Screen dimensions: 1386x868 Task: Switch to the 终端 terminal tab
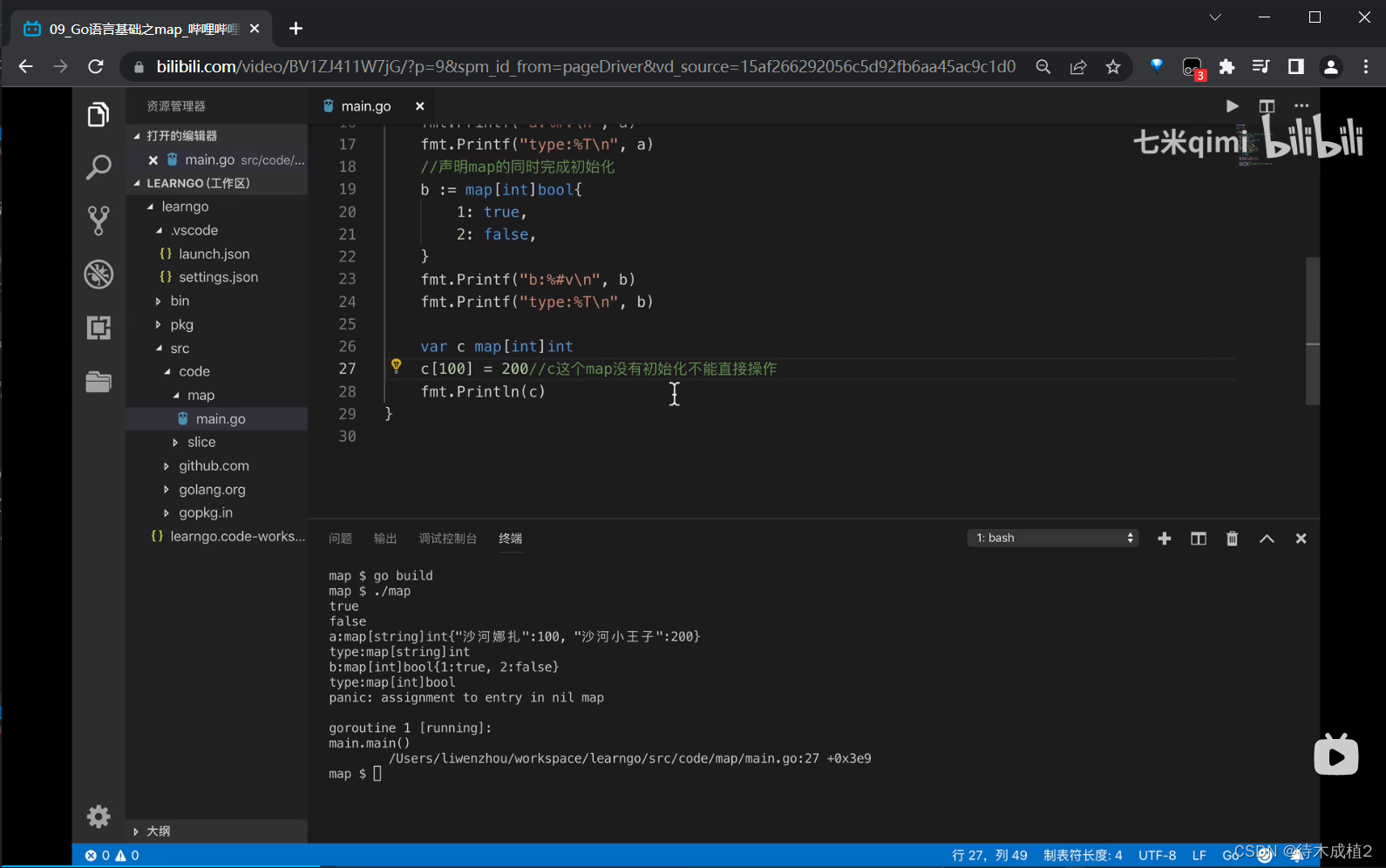[511, 539]
